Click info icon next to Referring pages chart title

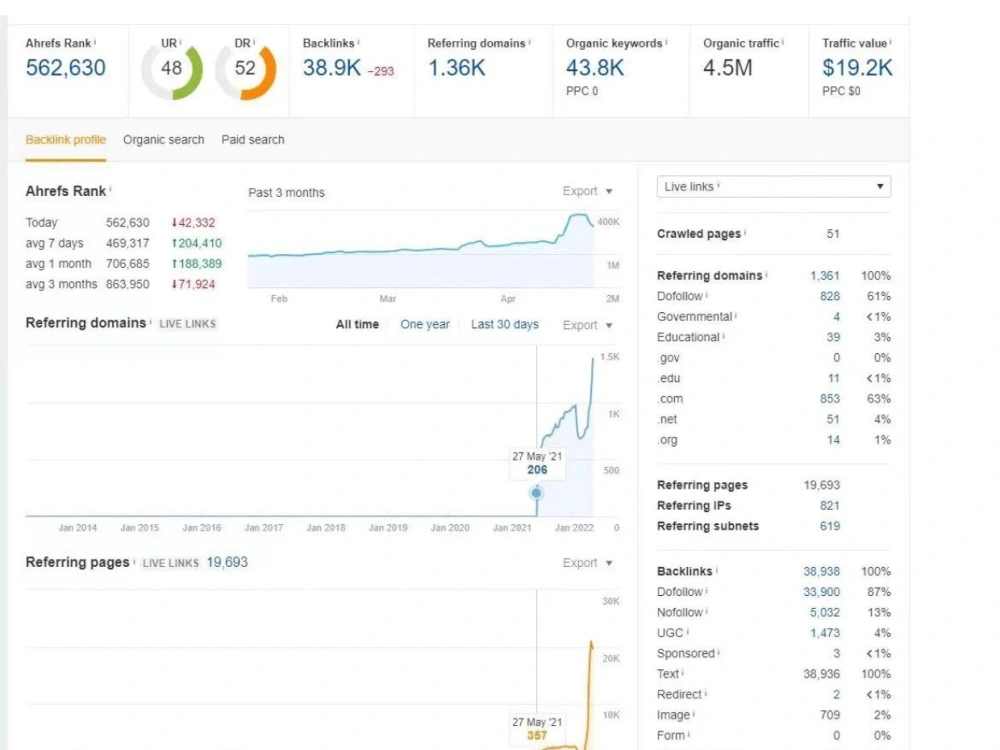(x=134, y=561)
